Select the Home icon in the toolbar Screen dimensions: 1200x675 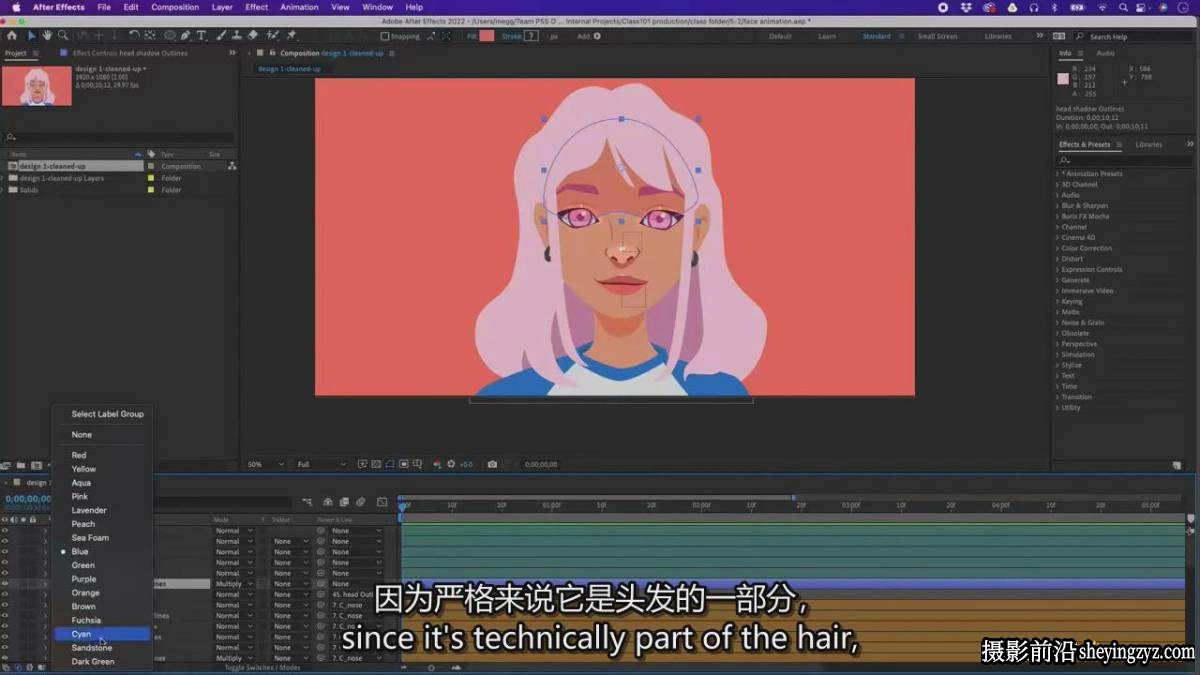[x=12, y=35]
